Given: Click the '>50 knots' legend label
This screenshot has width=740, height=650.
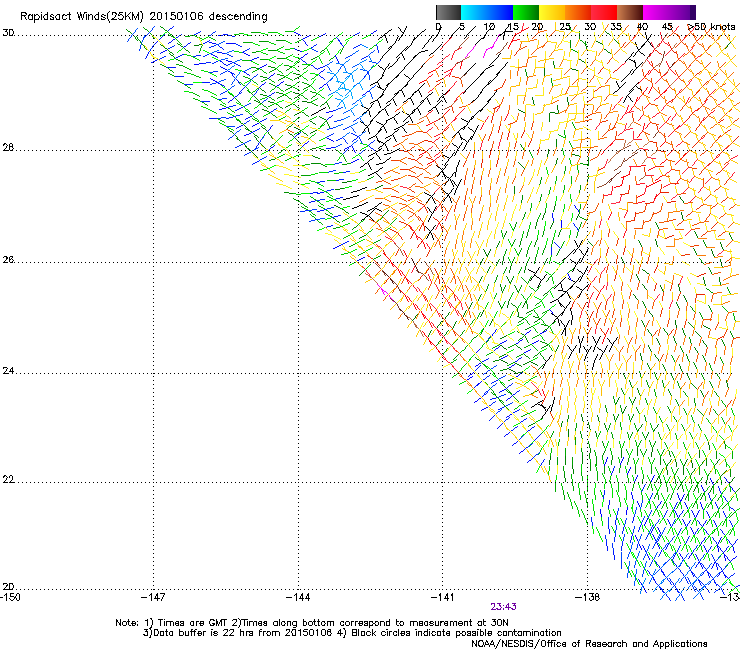Looking at the screenshot, I should (x=711, y=27).
